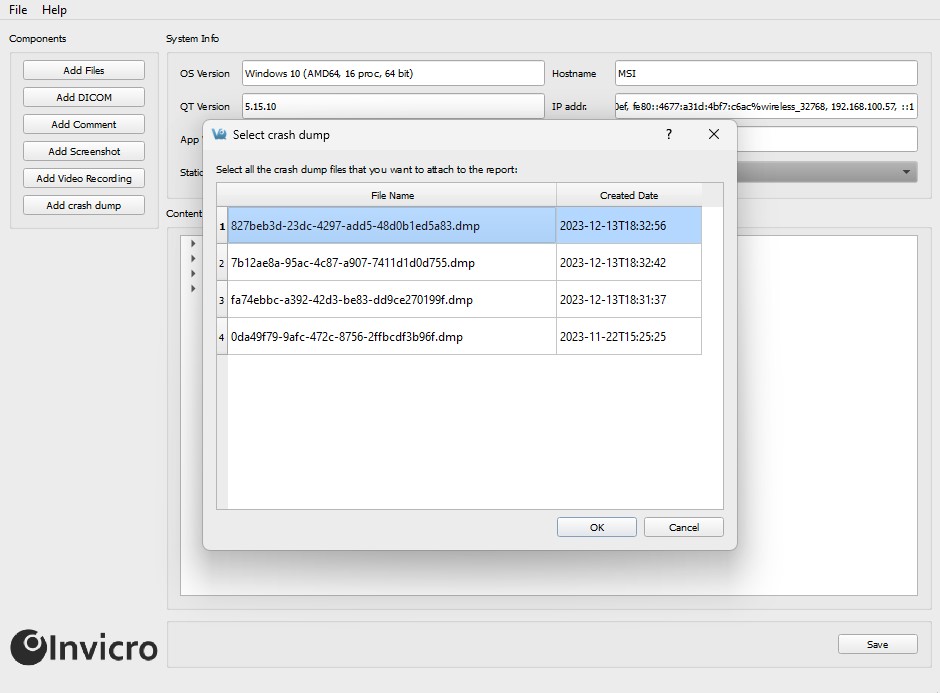940x693 pixels.
Task: Click the question mark help button in dialog
Action: (669, 134)
